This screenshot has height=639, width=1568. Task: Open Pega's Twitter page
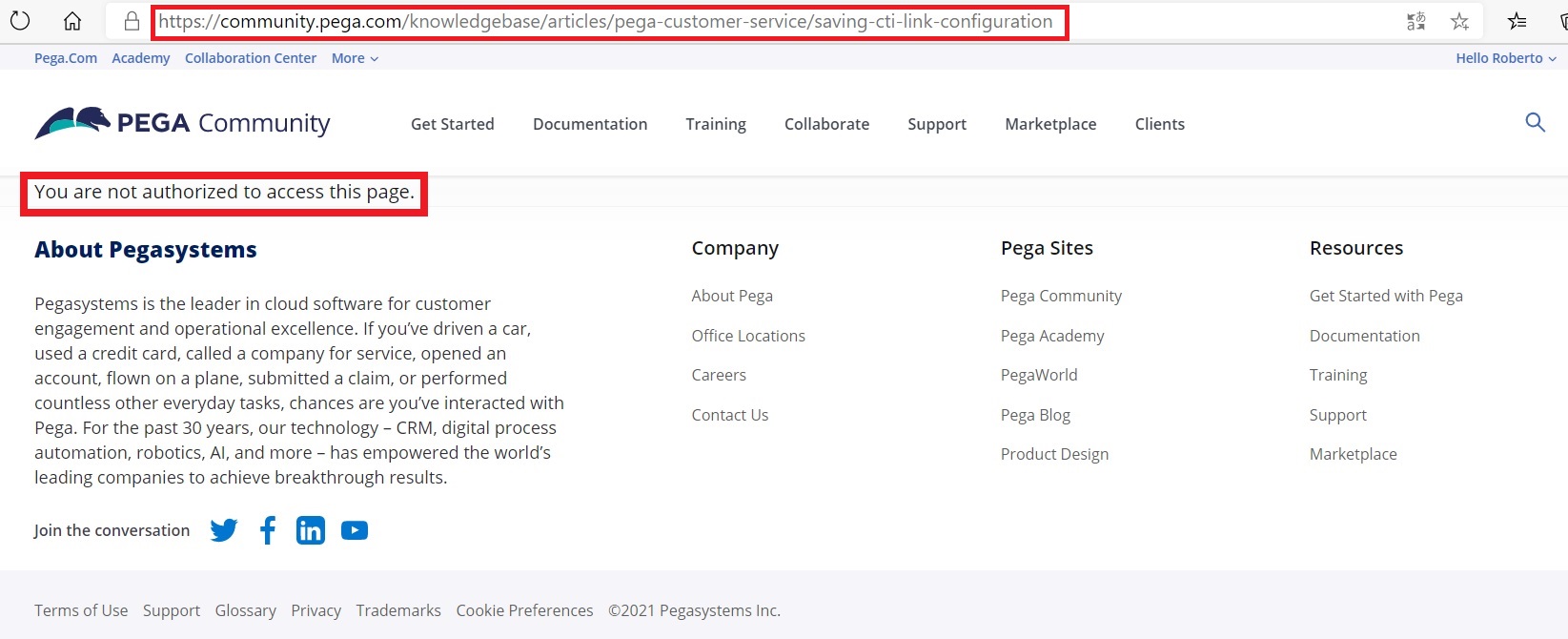click(224, 530)
